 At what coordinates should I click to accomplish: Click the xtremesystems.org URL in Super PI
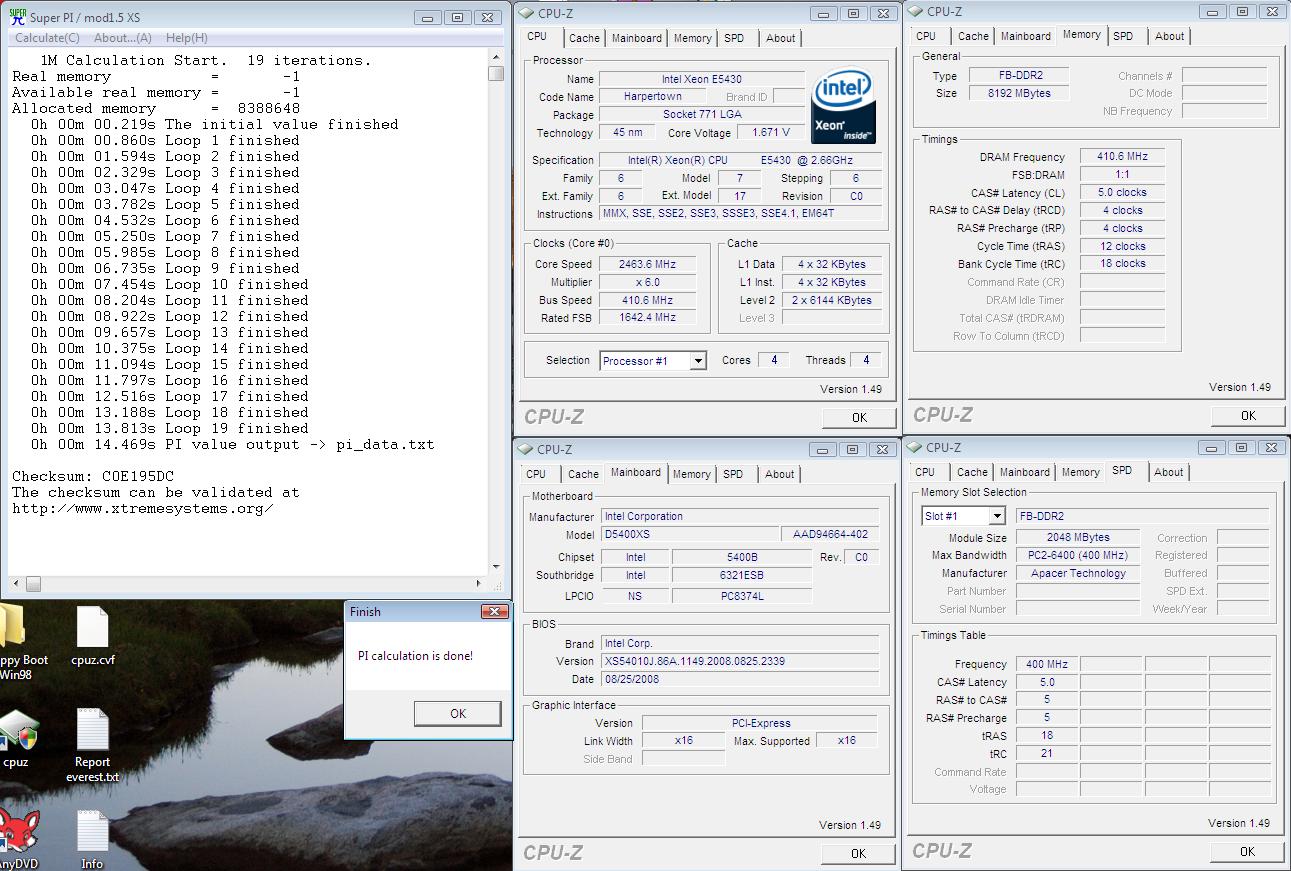[x=142, y=508]
